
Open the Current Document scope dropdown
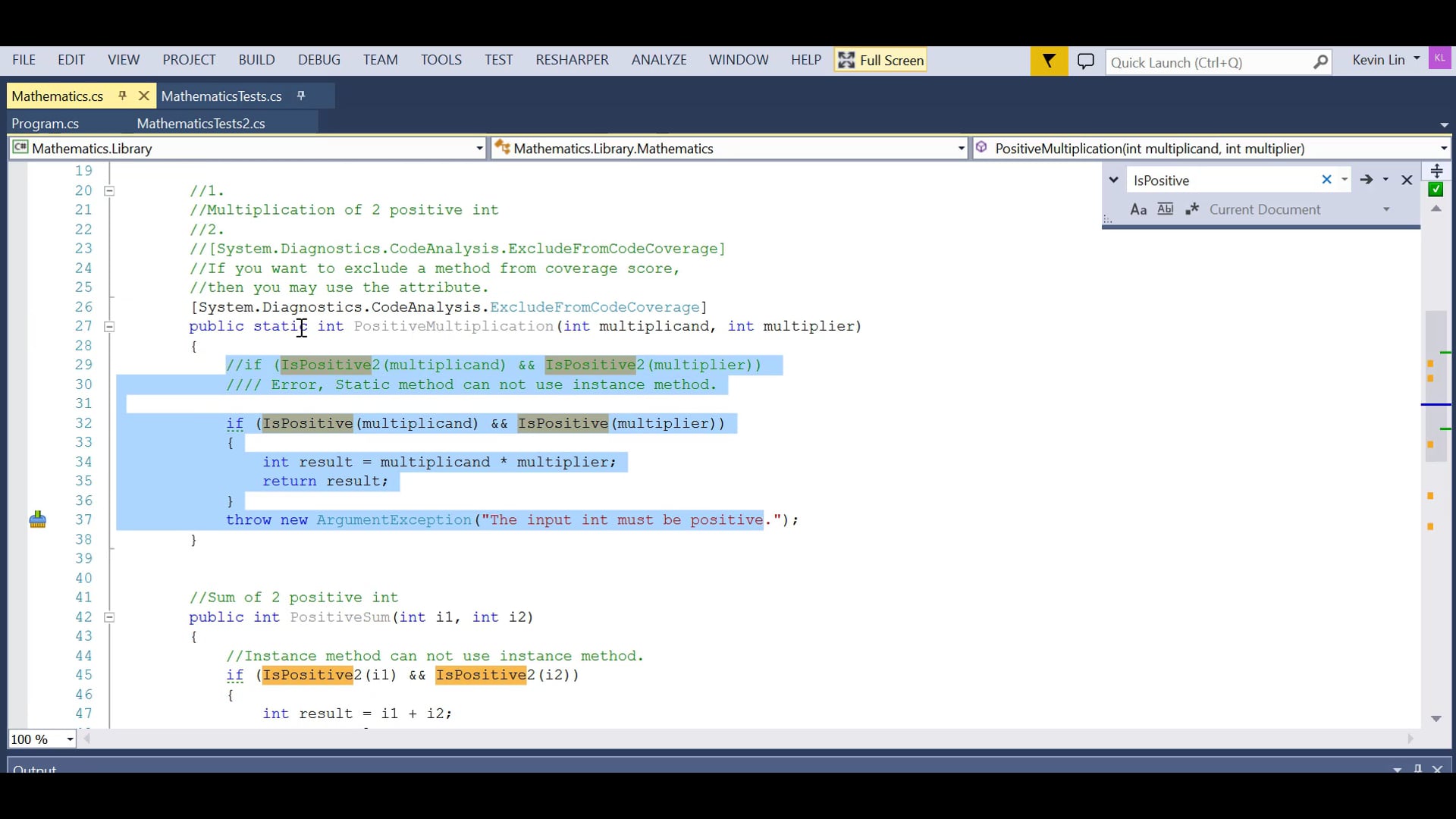coord(1386,210)
